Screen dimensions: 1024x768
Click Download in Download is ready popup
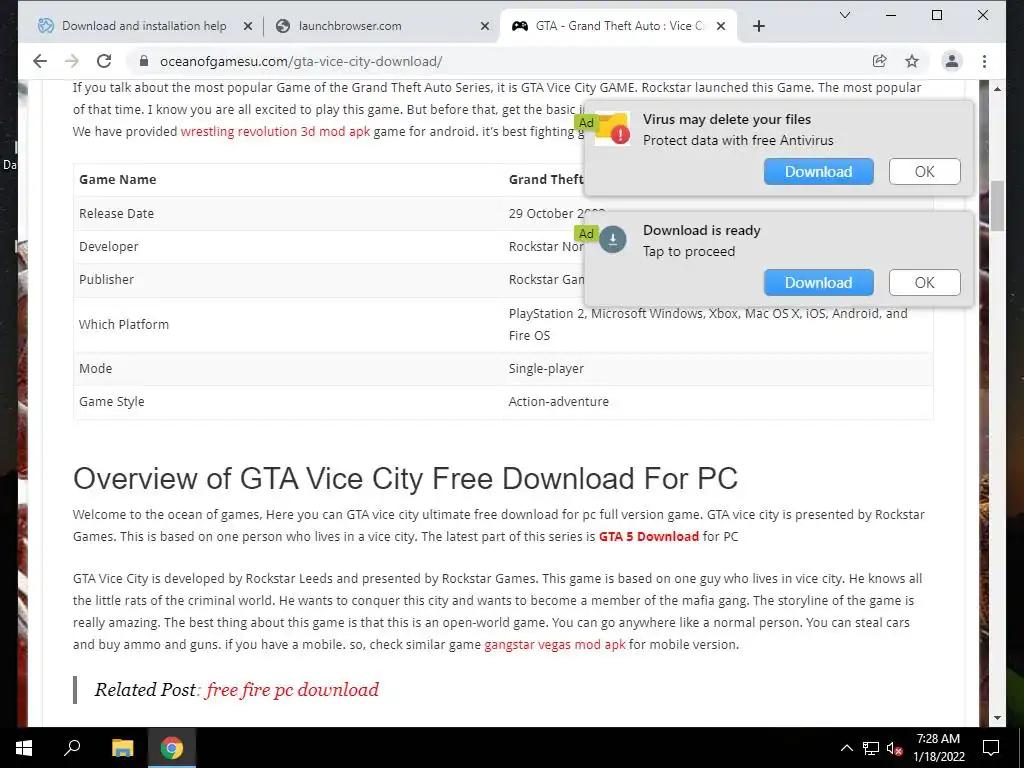[x=818, y=283]
